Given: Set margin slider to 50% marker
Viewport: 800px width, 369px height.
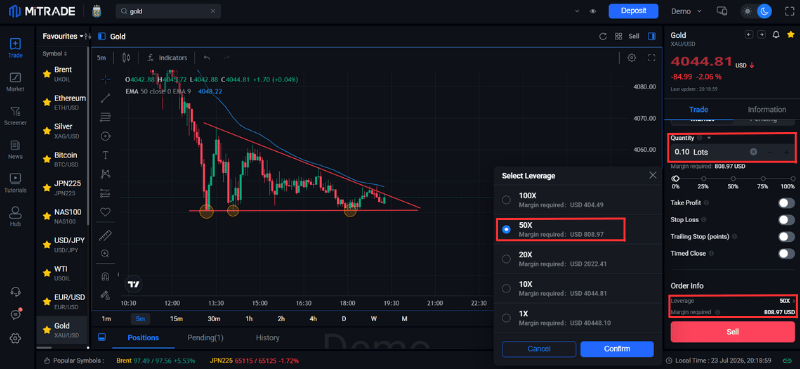Looking at the screenshot, I should [733, 179].
